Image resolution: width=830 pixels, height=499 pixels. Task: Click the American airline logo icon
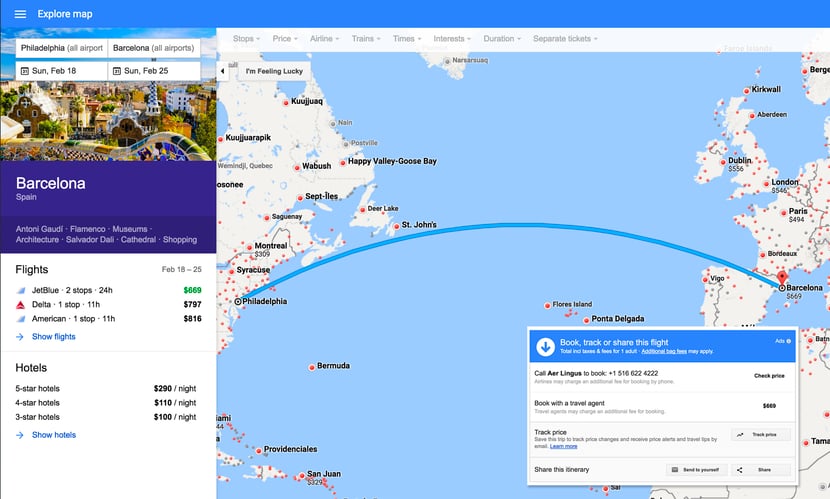point(21,319)
